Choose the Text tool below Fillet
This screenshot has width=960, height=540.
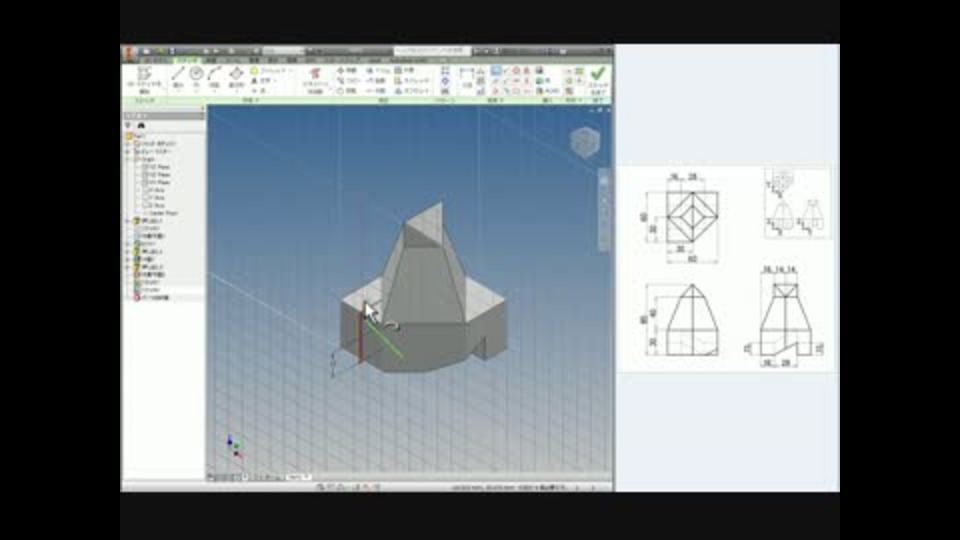262,81
